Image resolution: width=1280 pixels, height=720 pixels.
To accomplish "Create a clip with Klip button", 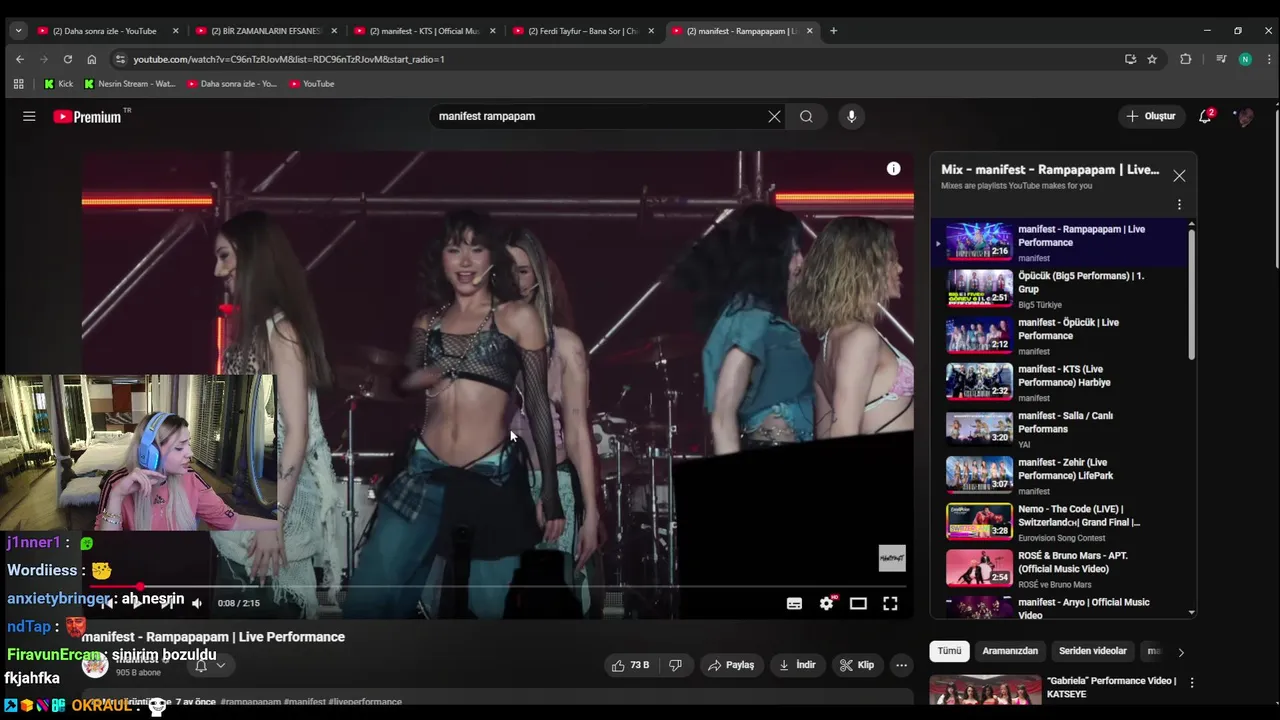I will 857,665.
